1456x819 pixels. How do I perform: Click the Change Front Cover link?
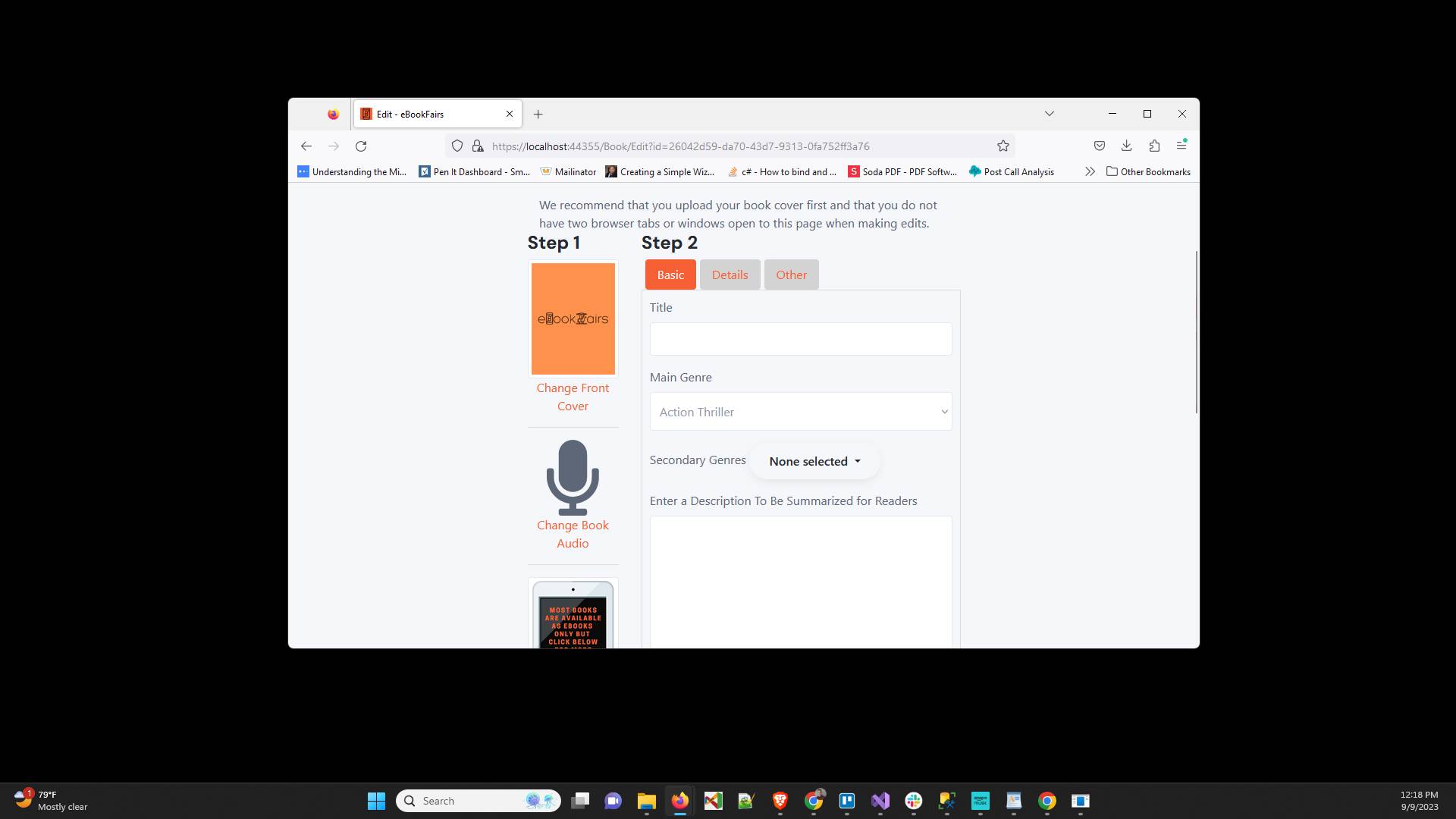point(573,397)
